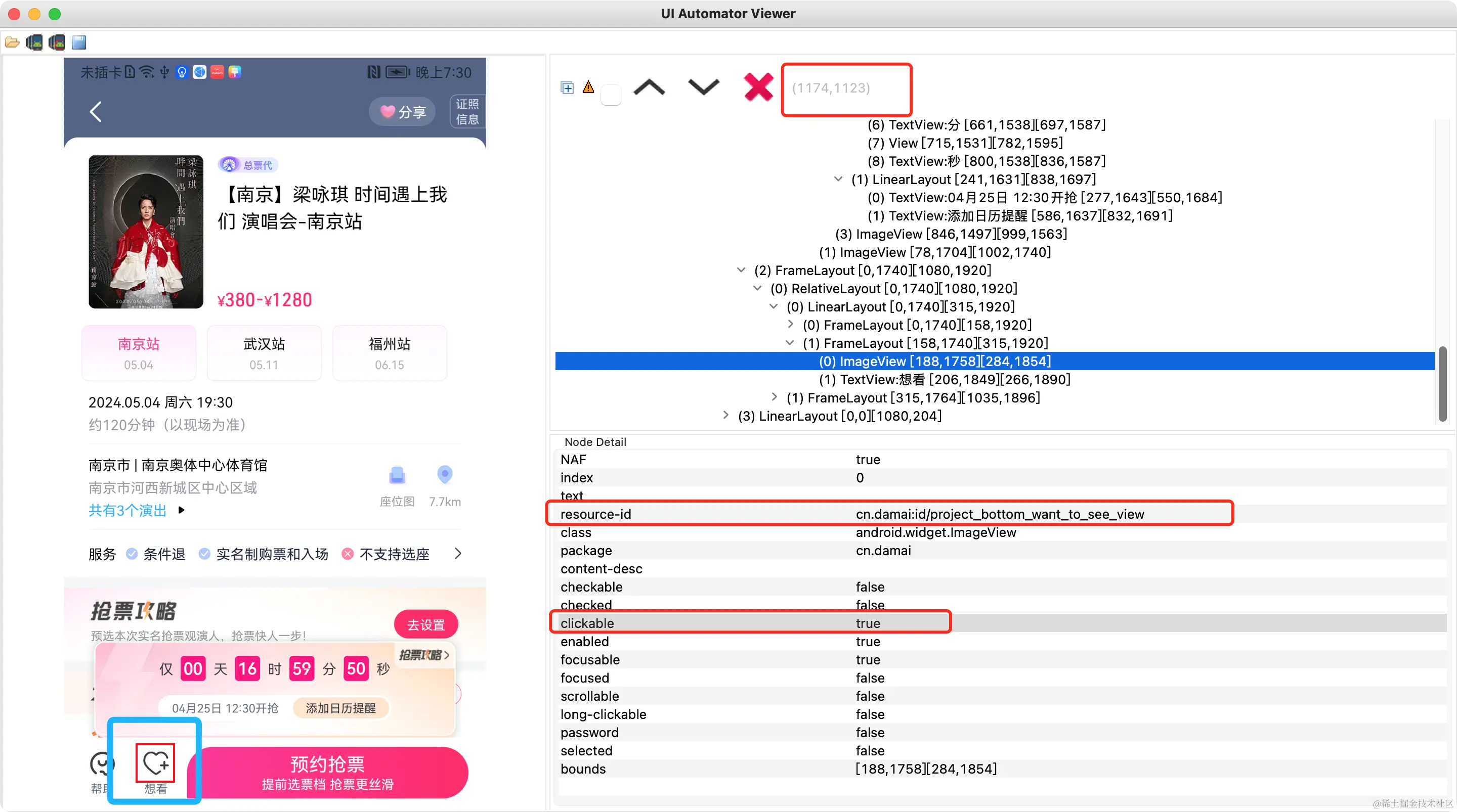Viewport: 1457px width, 812px height.
Task: Save the dump with the floppy icon
Action: coord(79,42)
